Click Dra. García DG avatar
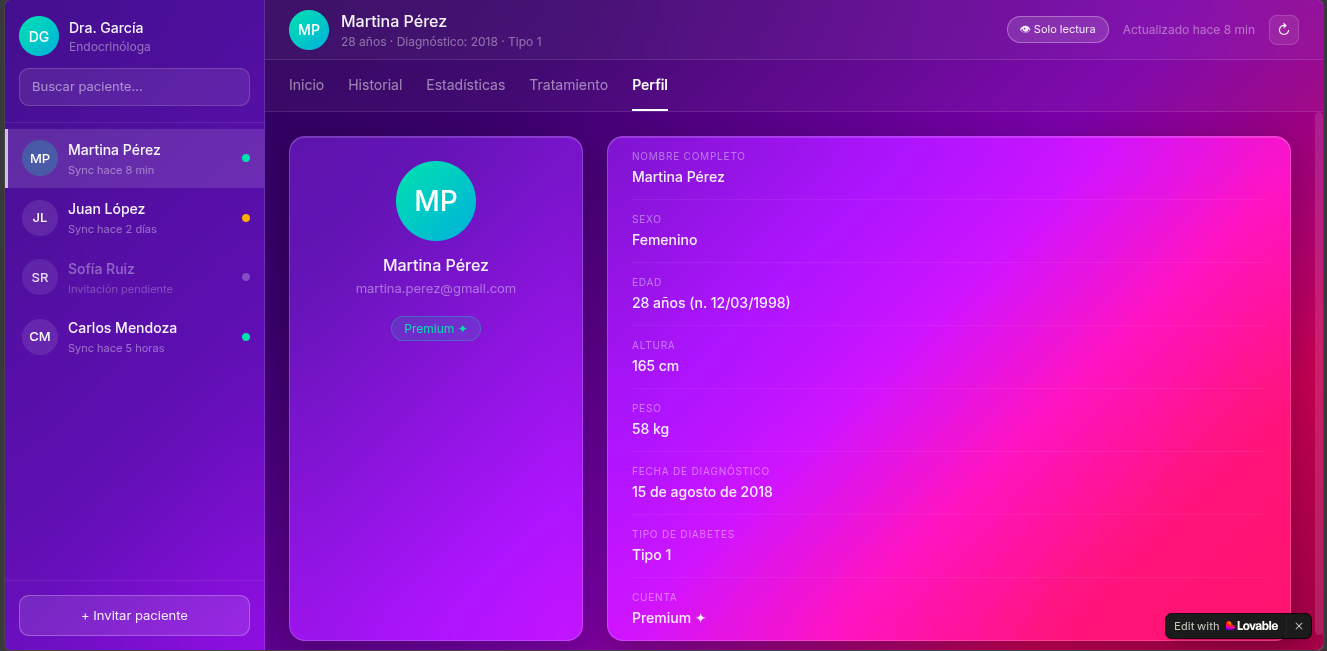Image resolution: width=1327 pixels, height=651 pixels. point(39,37)
